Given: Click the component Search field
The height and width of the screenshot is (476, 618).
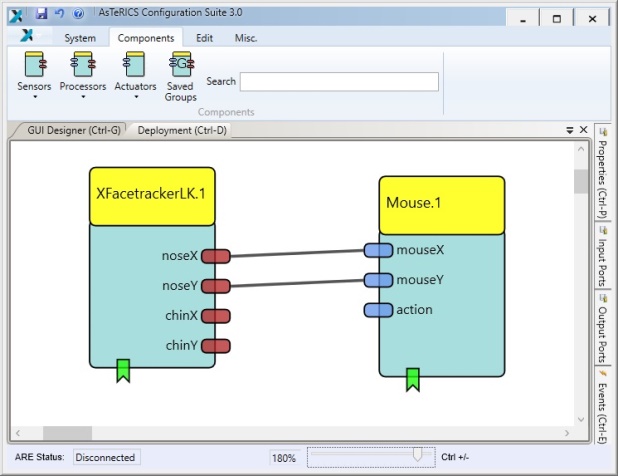Looking at the screenshot, I should click(x=338, y=82).
